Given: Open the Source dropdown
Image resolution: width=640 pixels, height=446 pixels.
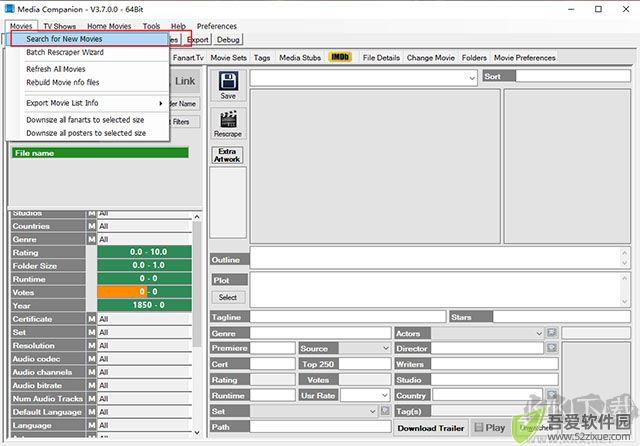Looking at the screenshot, I should point(385,348).
